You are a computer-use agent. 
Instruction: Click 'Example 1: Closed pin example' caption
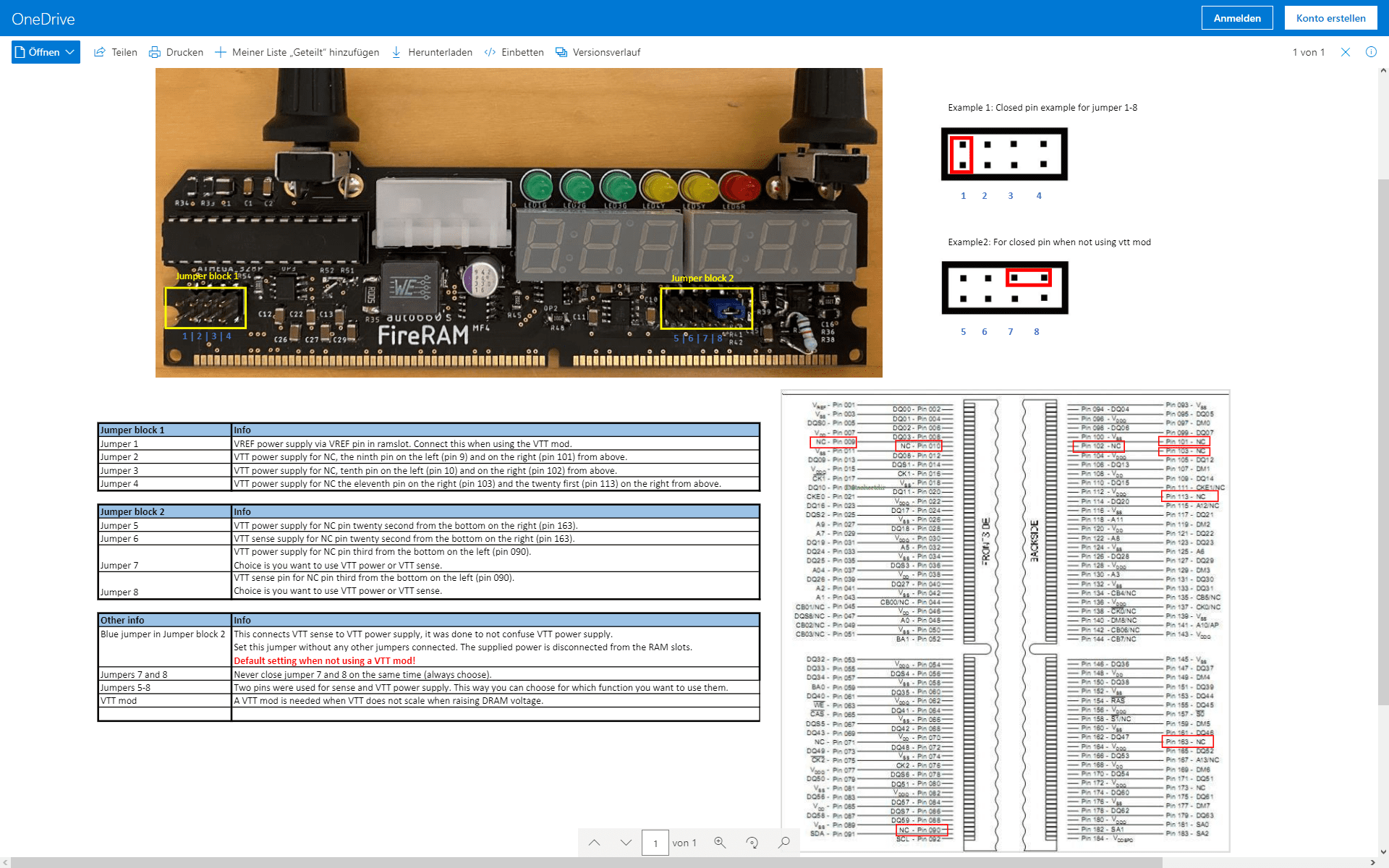[1042, 108]
